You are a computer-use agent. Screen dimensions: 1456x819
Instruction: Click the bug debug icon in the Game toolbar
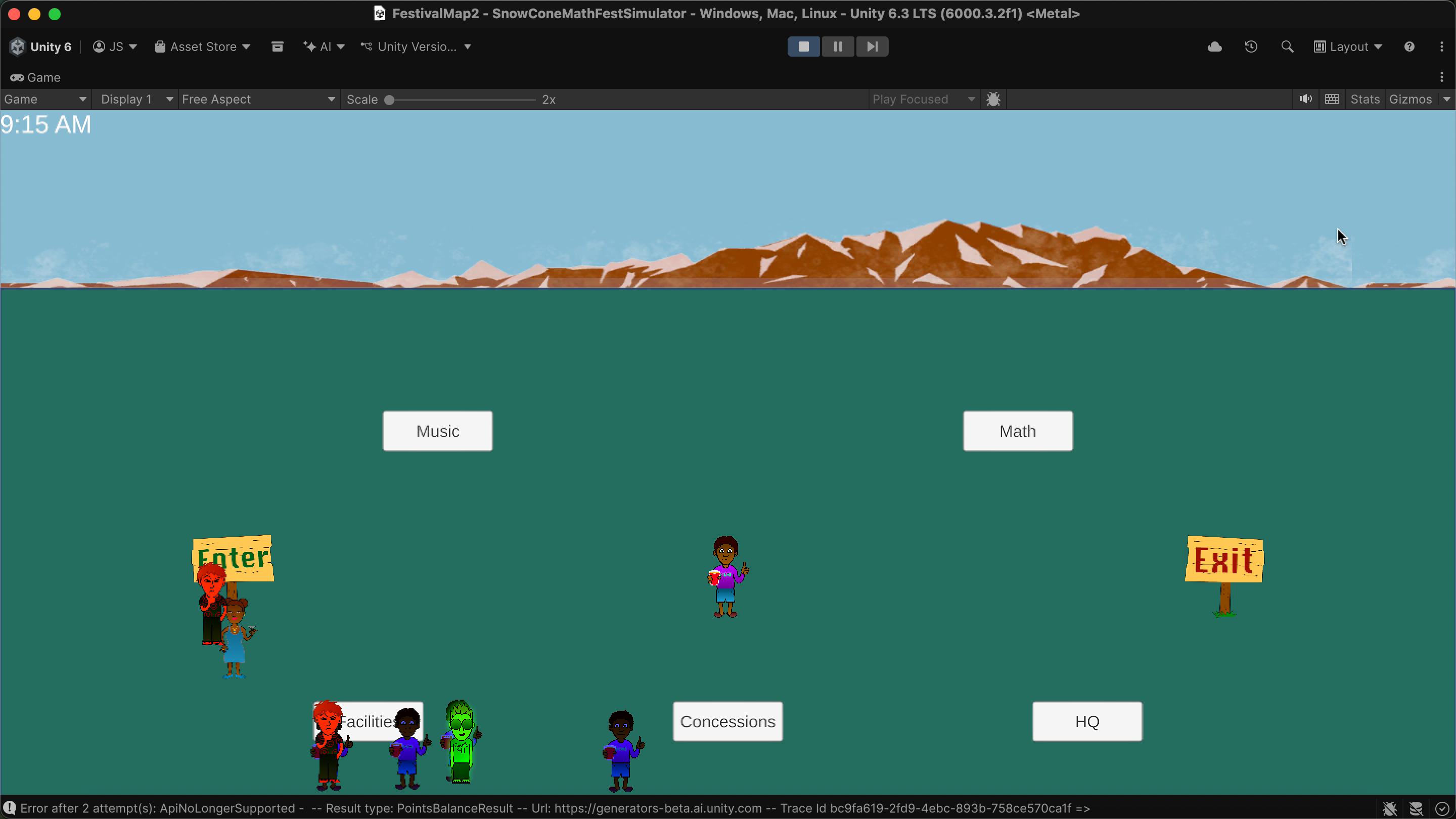point(993,100)
